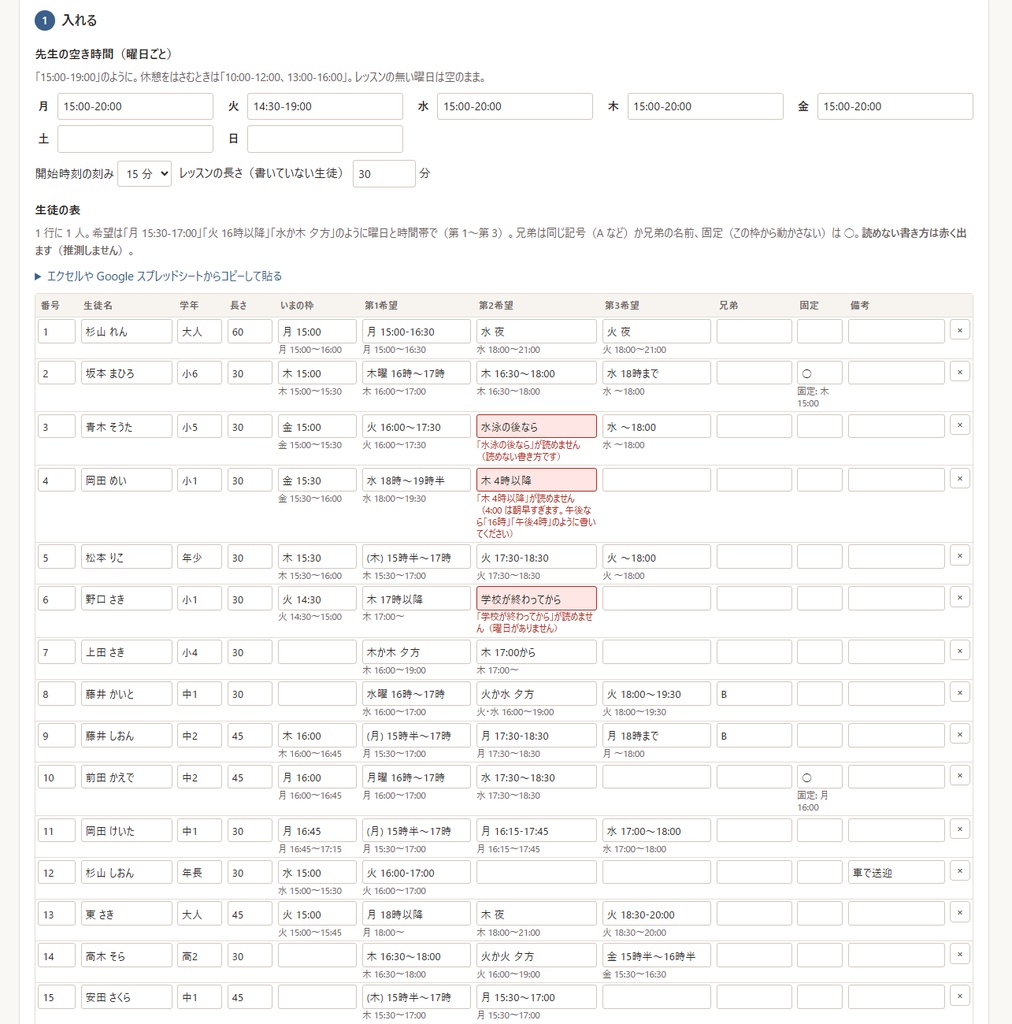The image size is (1012, 1024).
Task: Edit the default lesson length field
Action: [x=384, y=174]
